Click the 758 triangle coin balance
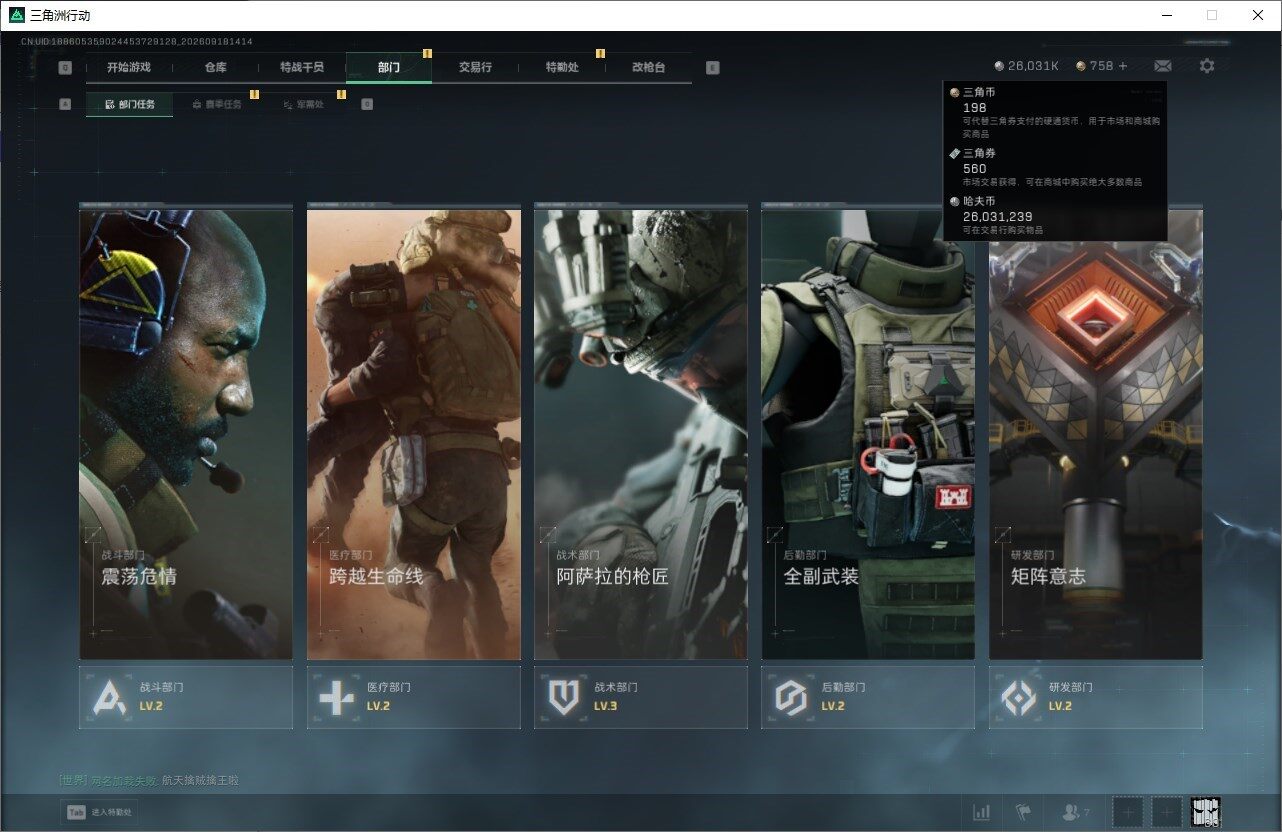Viewport: 1282px width, 832px height. [x=1094, y=66]
